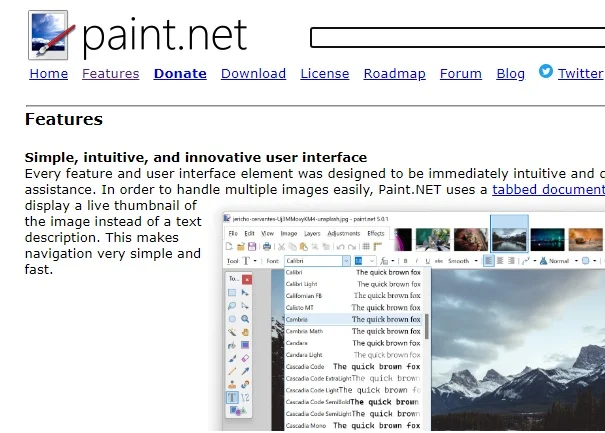Follow the Download link

point(253,74)
